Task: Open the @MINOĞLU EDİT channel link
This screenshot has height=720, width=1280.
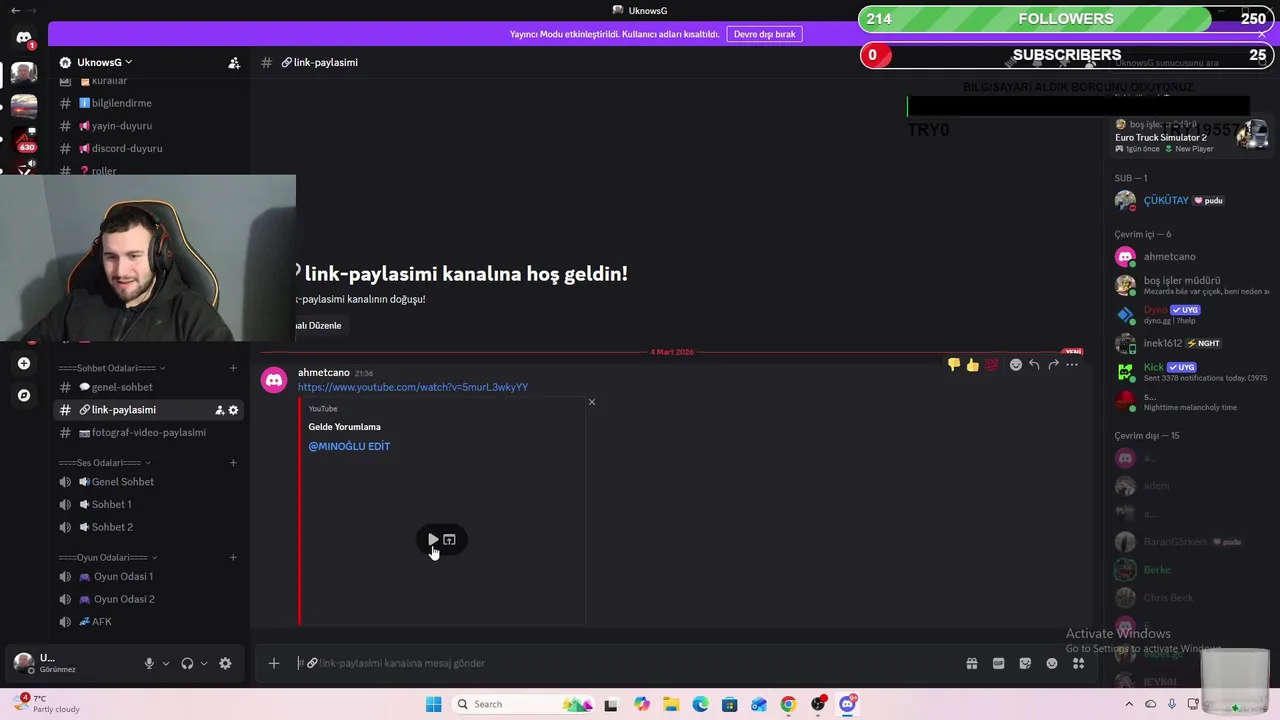Action: [x=349, y=446]
